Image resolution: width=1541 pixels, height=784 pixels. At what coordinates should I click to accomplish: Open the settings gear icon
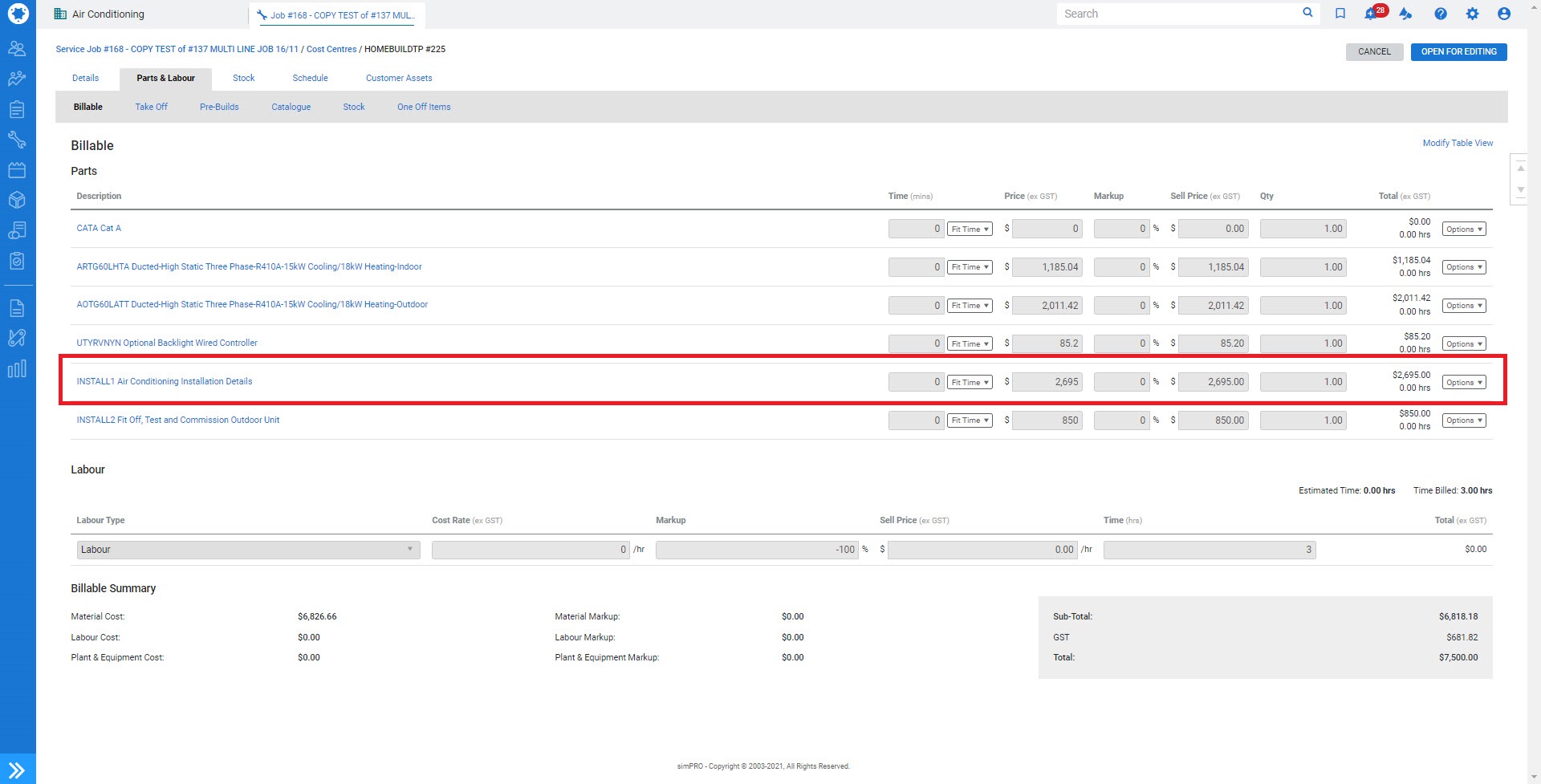click(x=1472, y=14)
